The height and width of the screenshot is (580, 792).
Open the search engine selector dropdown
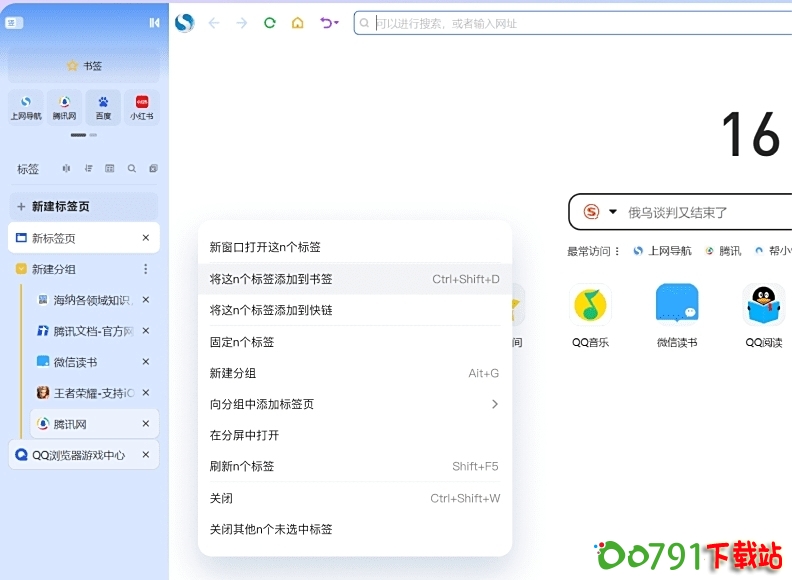[x=613, y=212]
